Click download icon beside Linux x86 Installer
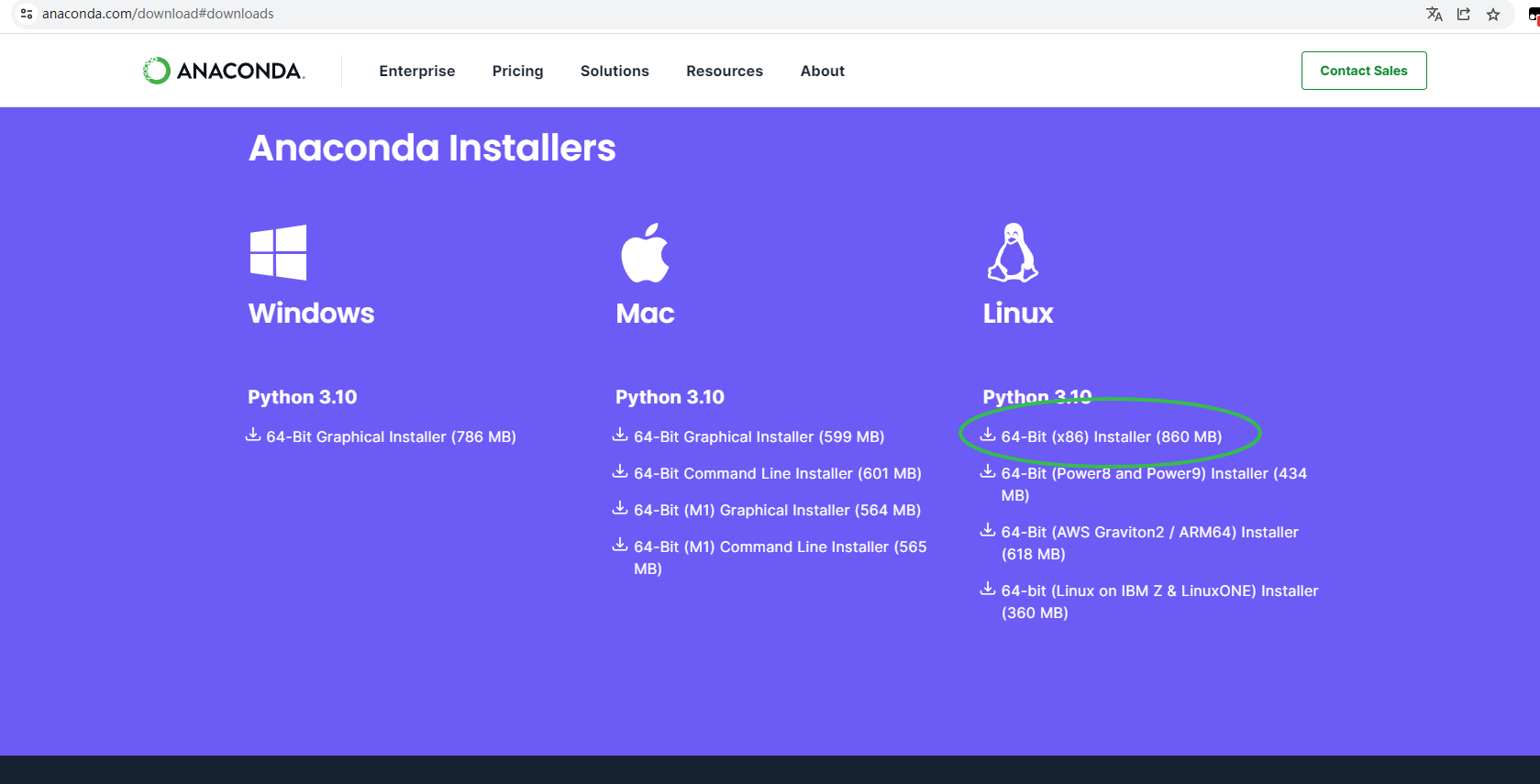 [x=988, y=435]
